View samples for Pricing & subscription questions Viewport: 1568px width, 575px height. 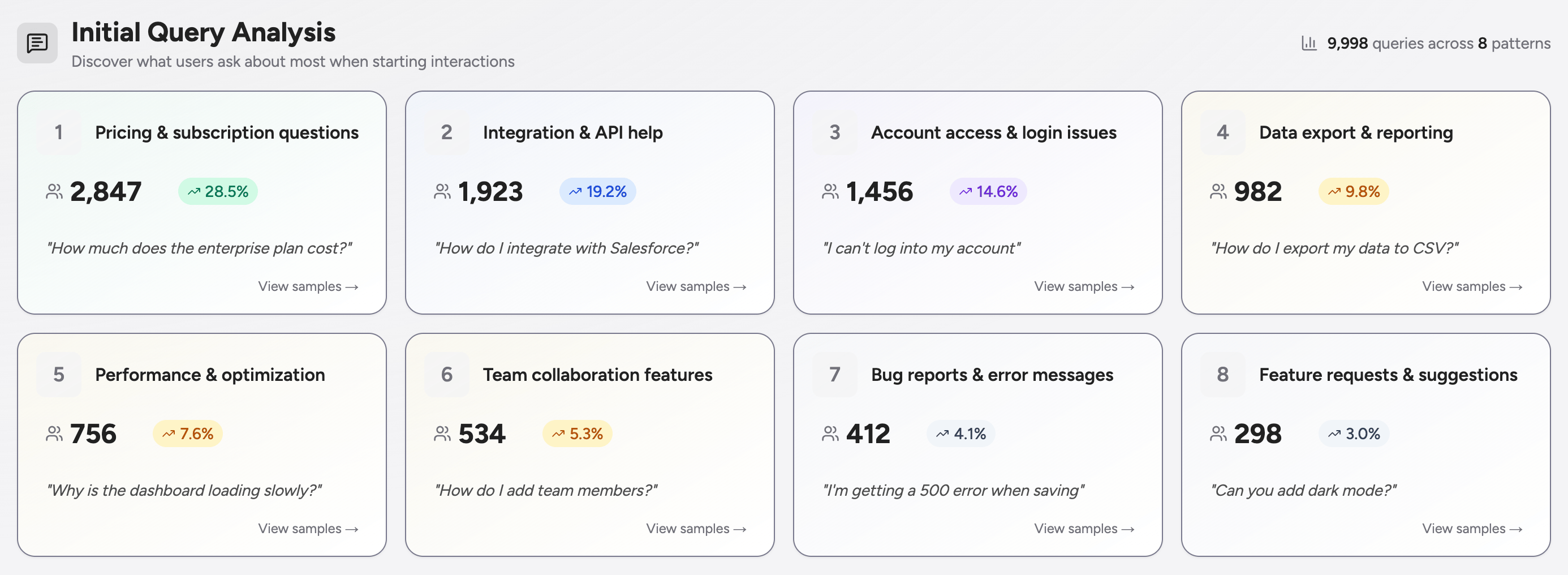pyautogui.click(x=308, y=286)
